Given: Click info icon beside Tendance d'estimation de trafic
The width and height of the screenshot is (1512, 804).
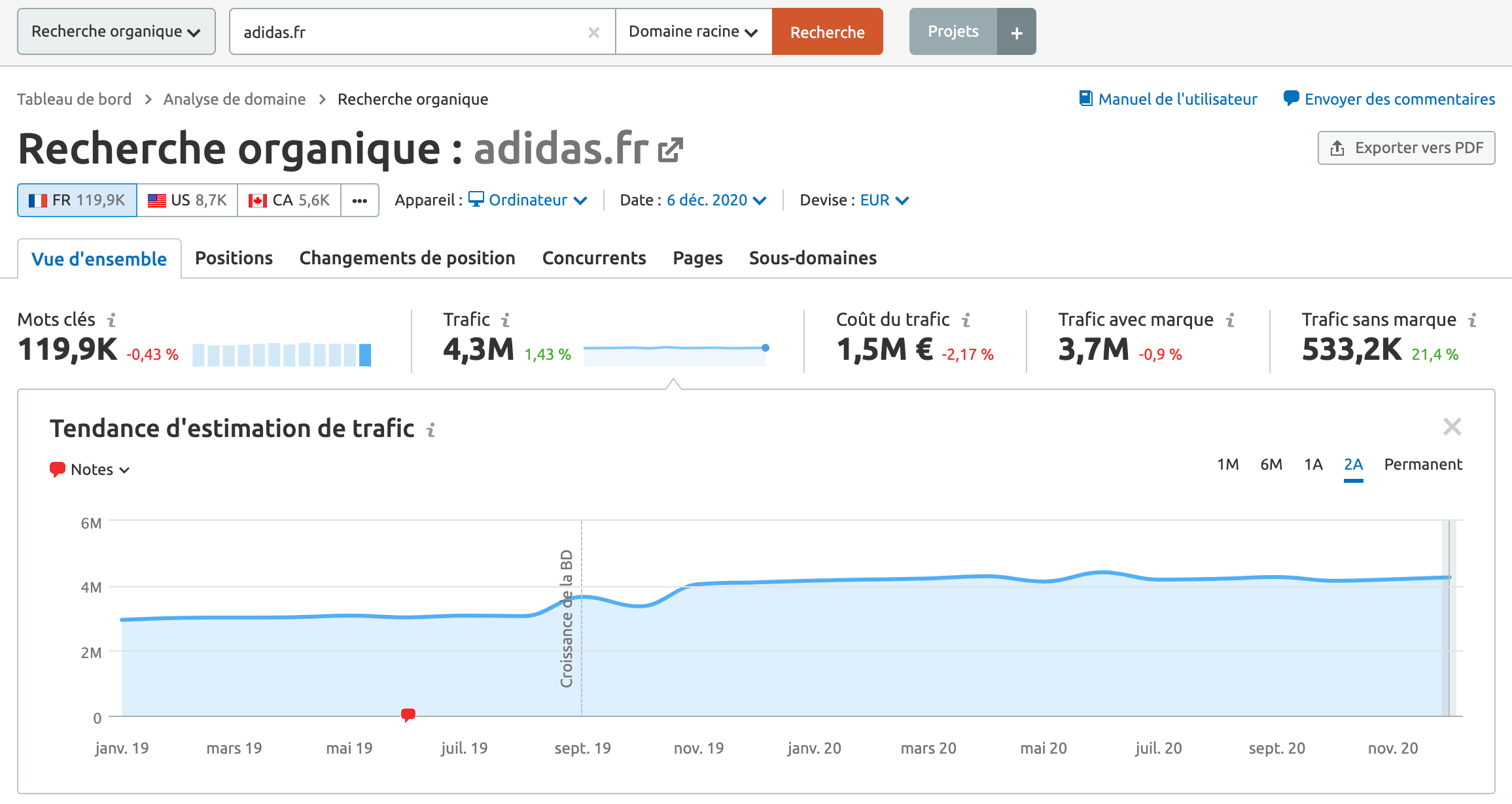Looking at the screenshot, I should click(431, 430).
